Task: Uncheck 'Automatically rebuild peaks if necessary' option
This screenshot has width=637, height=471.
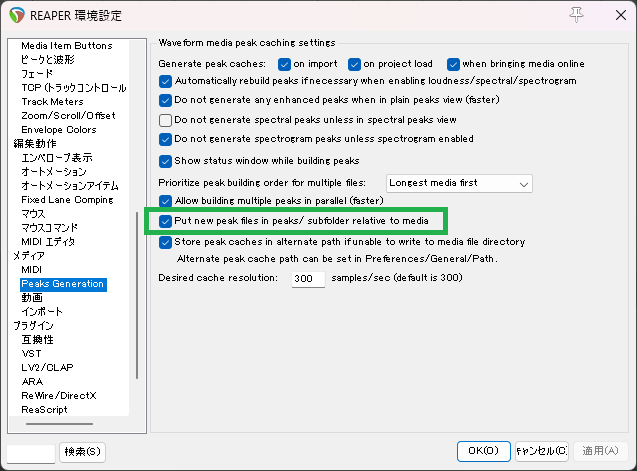Action: tap(165, 81)
